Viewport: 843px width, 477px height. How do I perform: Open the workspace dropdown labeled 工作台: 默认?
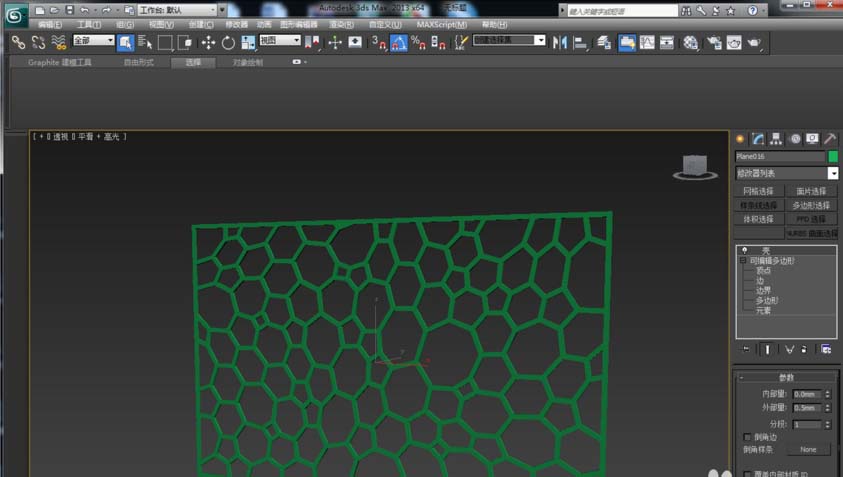177,10
